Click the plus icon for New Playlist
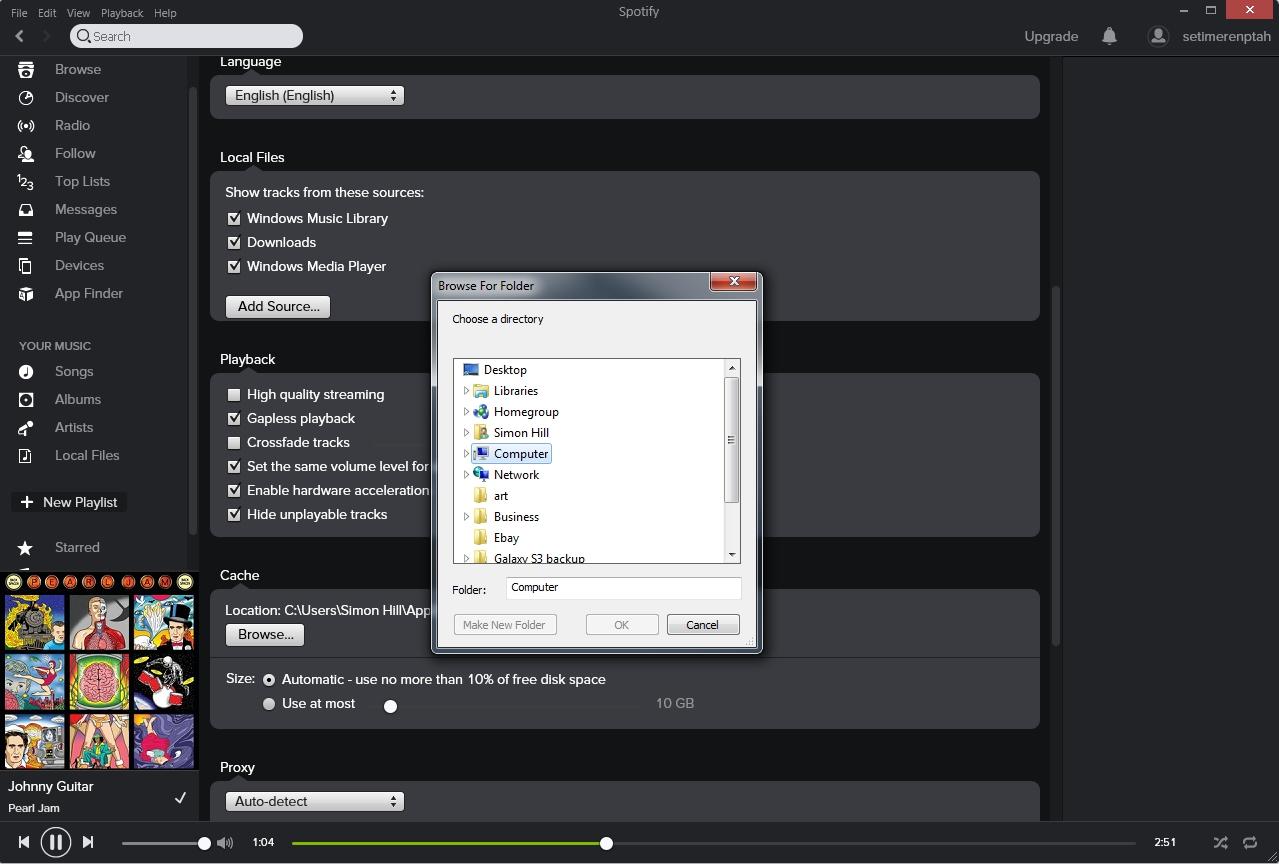Image resolution: width=1279 pixels, height=864 pixels. tap(26, 502)
